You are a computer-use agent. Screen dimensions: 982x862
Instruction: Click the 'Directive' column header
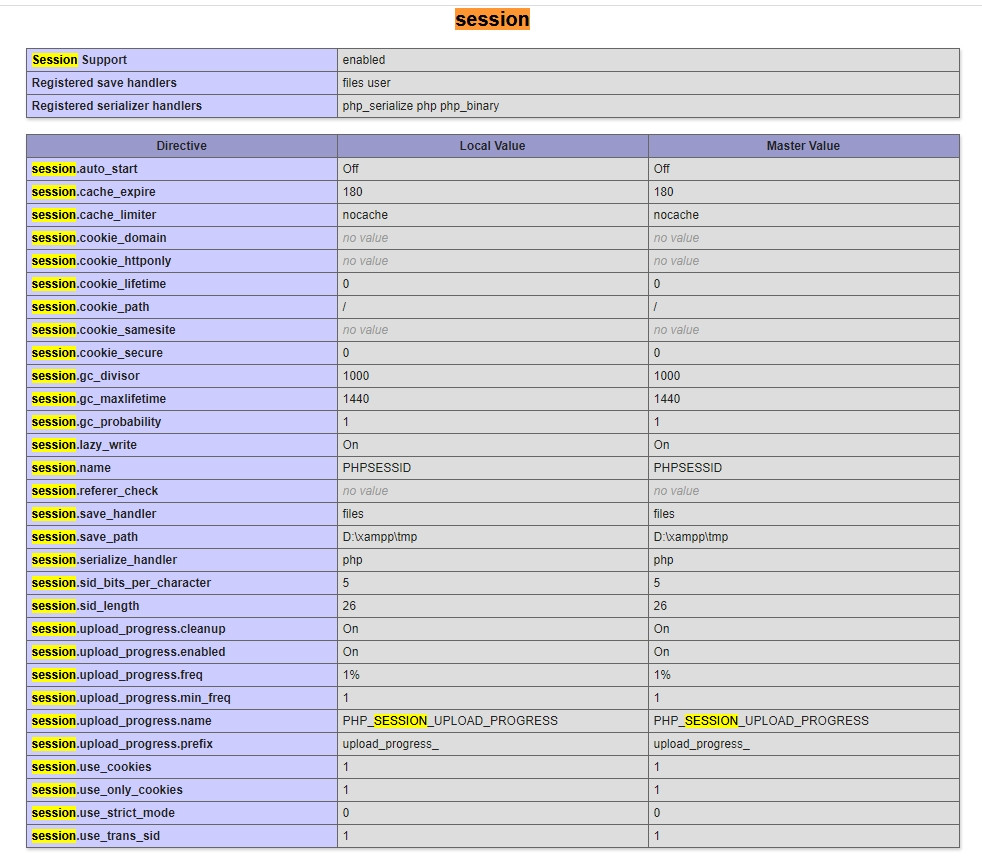182,145
